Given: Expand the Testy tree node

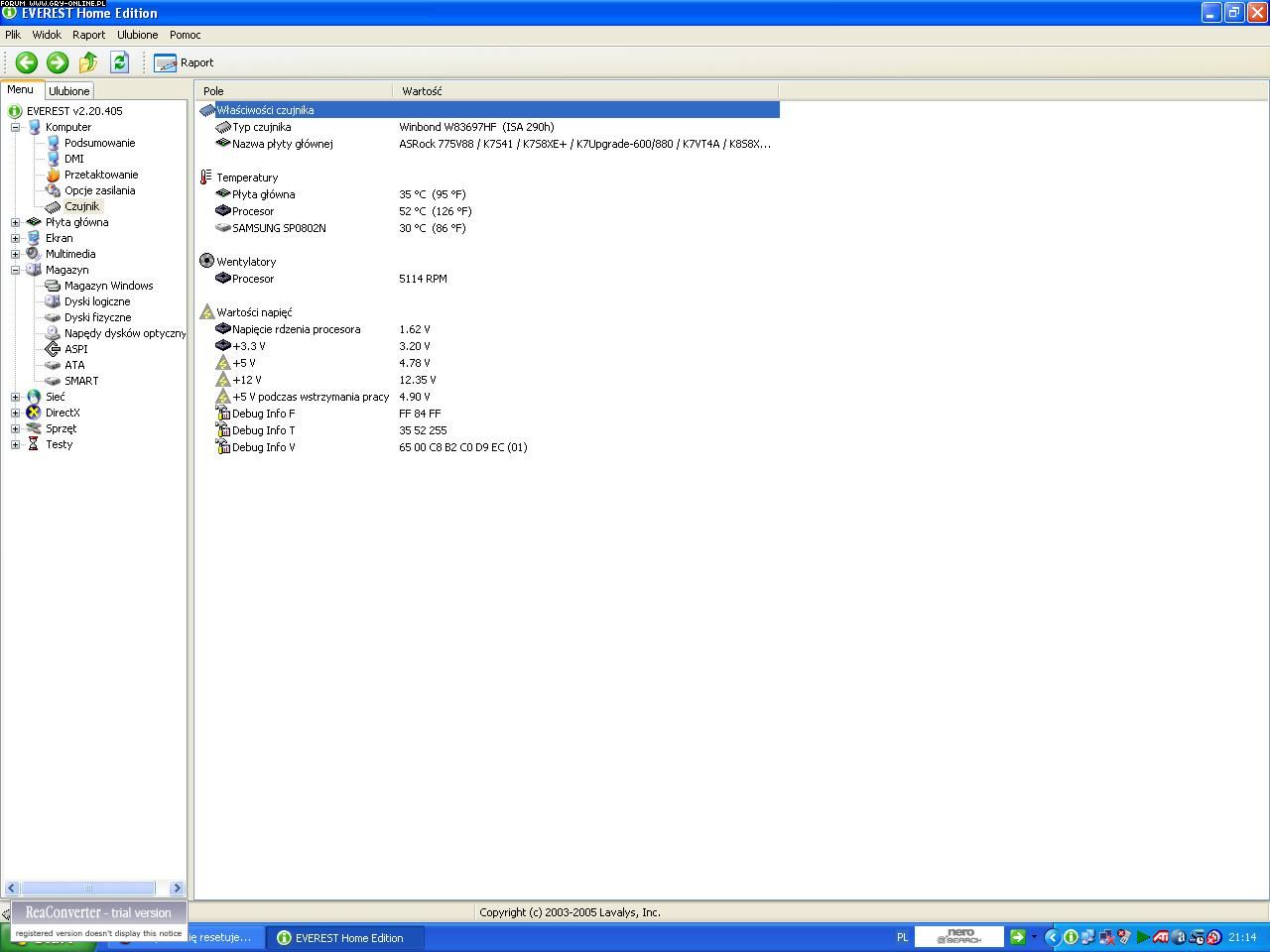Looking at the screenshot, I should [15, 444].
